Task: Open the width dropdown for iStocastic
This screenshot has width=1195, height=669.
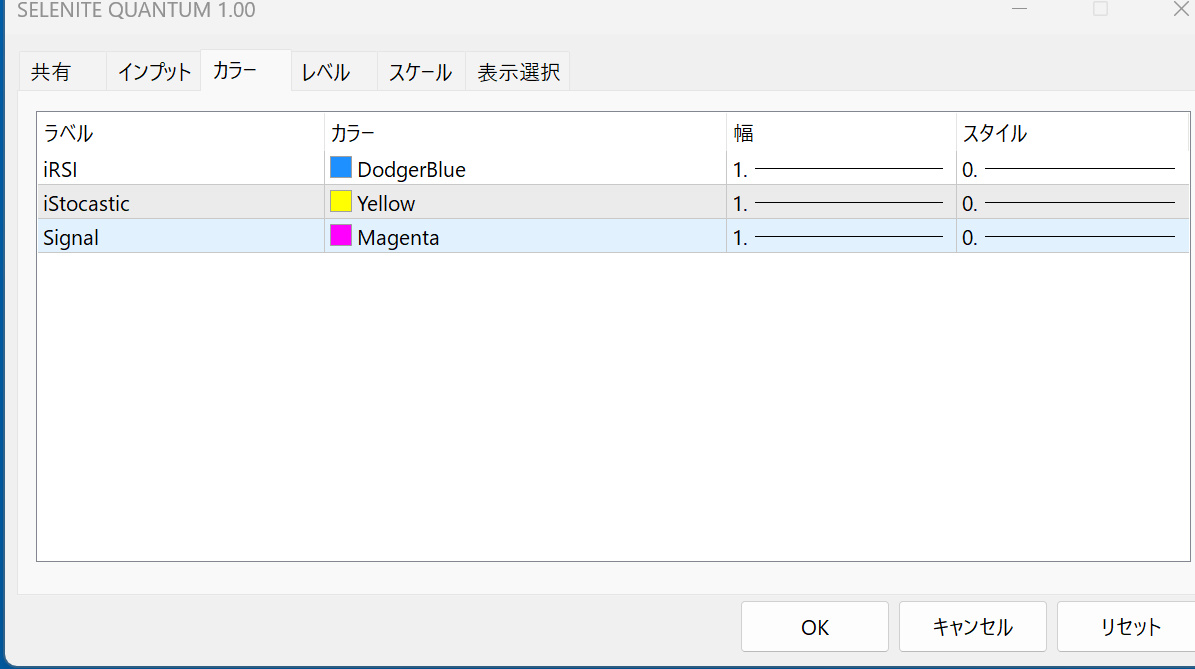Action: point(840,204)
